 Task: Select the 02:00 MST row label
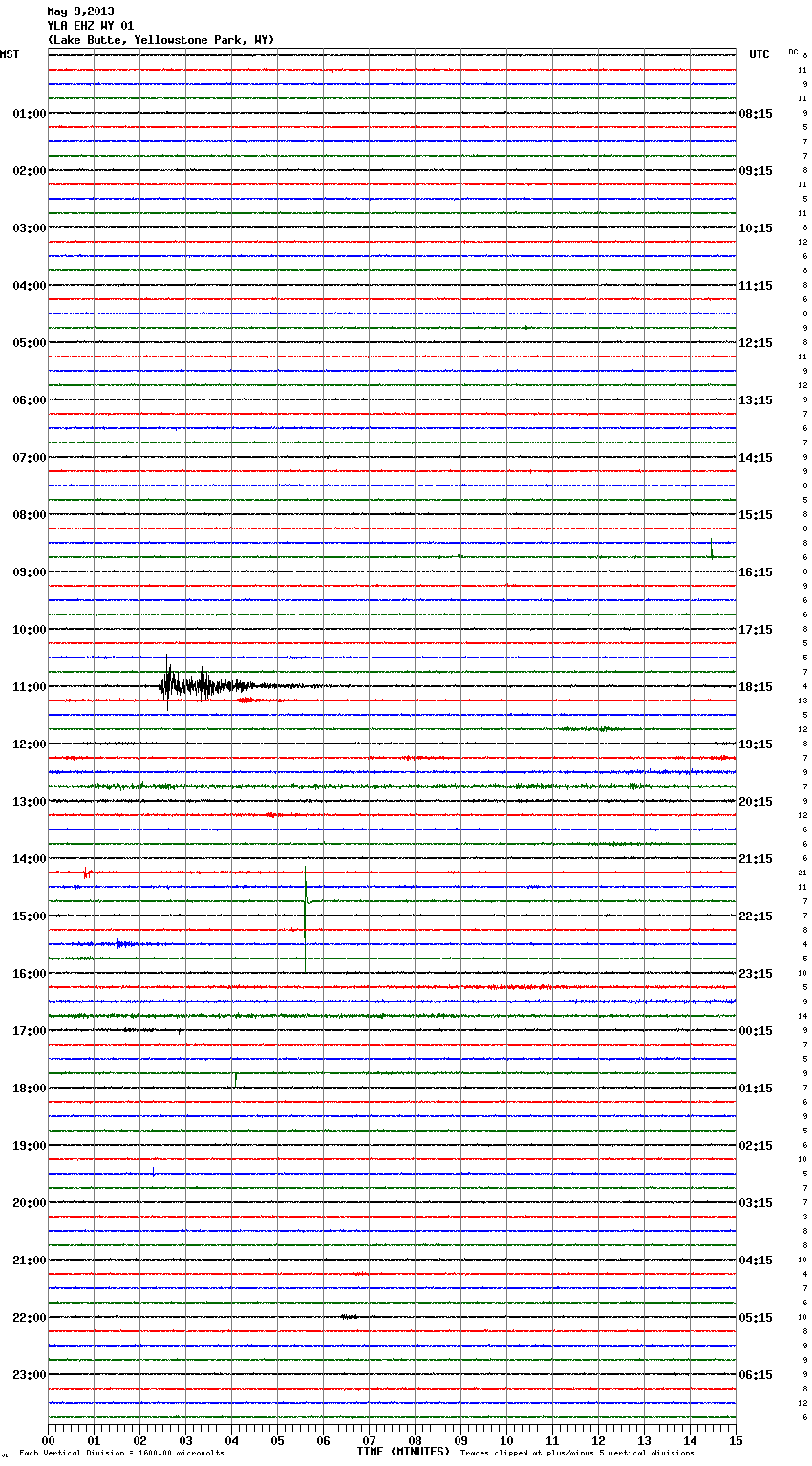tap(30, 171)
